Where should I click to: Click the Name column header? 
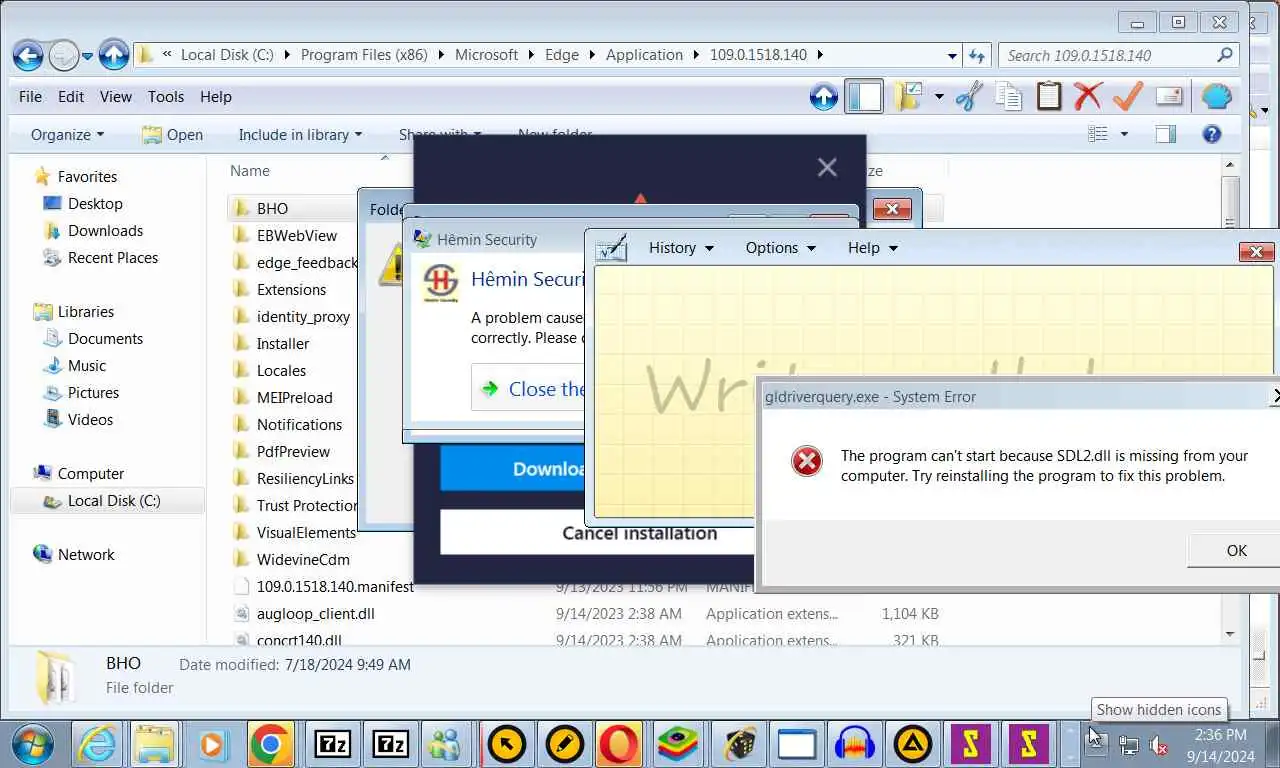(250, 171)
